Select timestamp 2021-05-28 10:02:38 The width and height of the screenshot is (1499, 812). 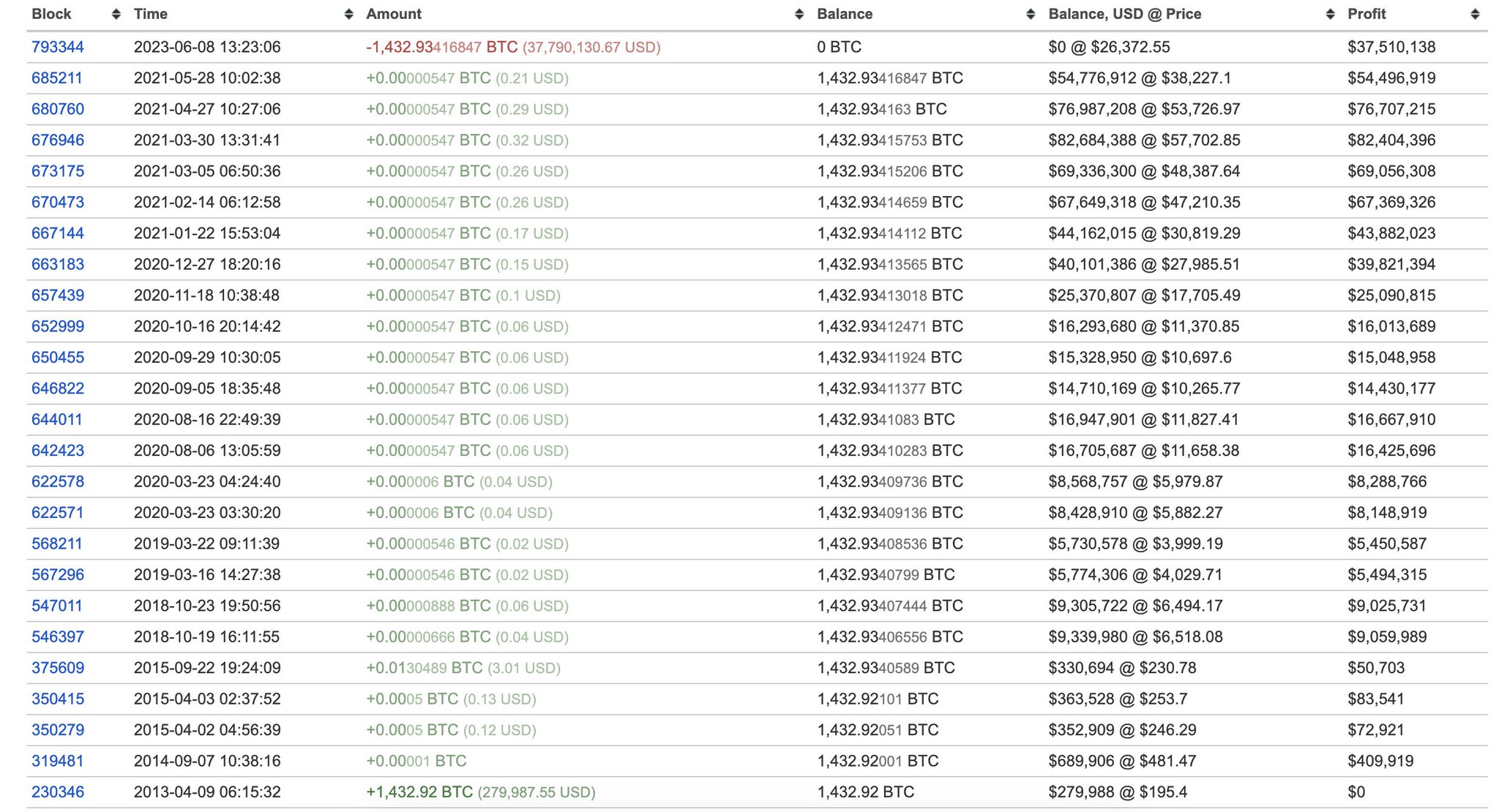[x=207, y=78]
